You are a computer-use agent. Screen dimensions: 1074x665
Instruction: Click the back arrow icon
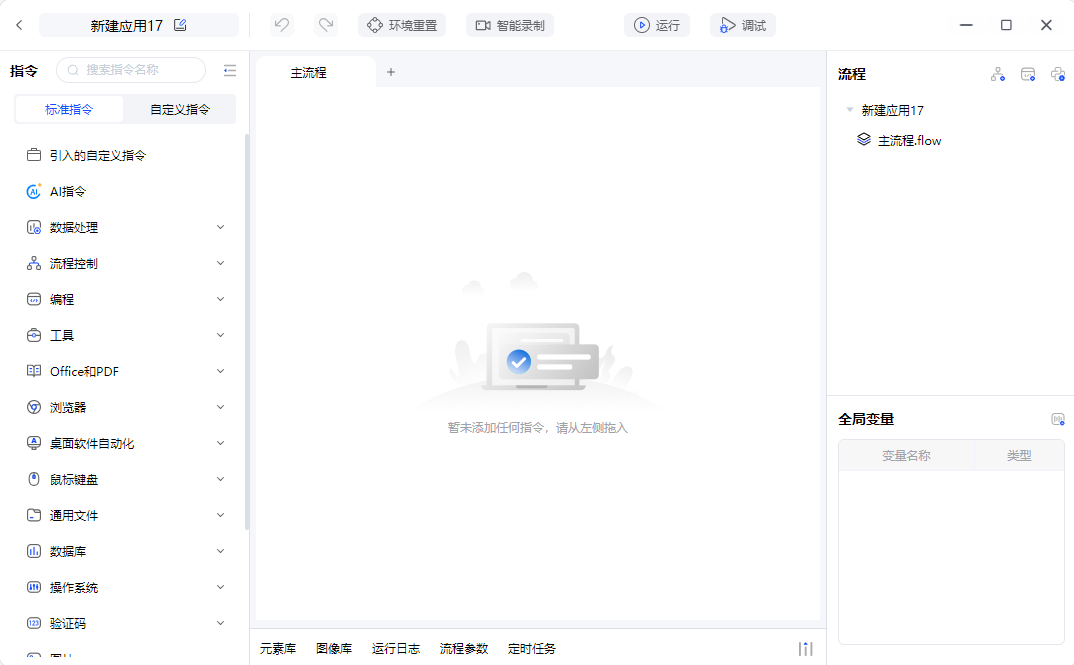pos(19,25)
